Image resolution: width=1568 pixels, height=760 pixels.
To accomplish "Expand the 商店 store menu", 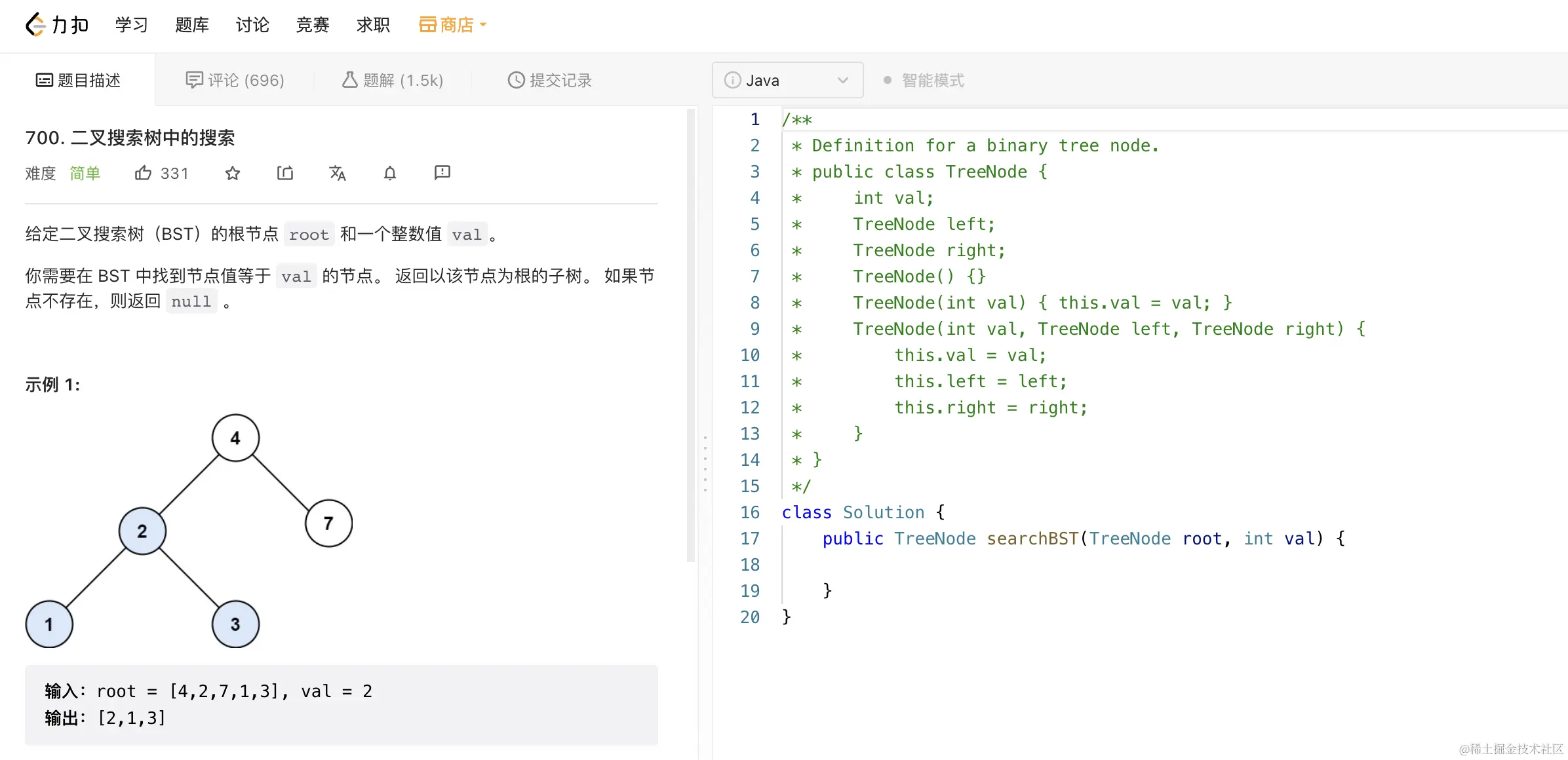I will pyautogui.click(x=452, y=25).
